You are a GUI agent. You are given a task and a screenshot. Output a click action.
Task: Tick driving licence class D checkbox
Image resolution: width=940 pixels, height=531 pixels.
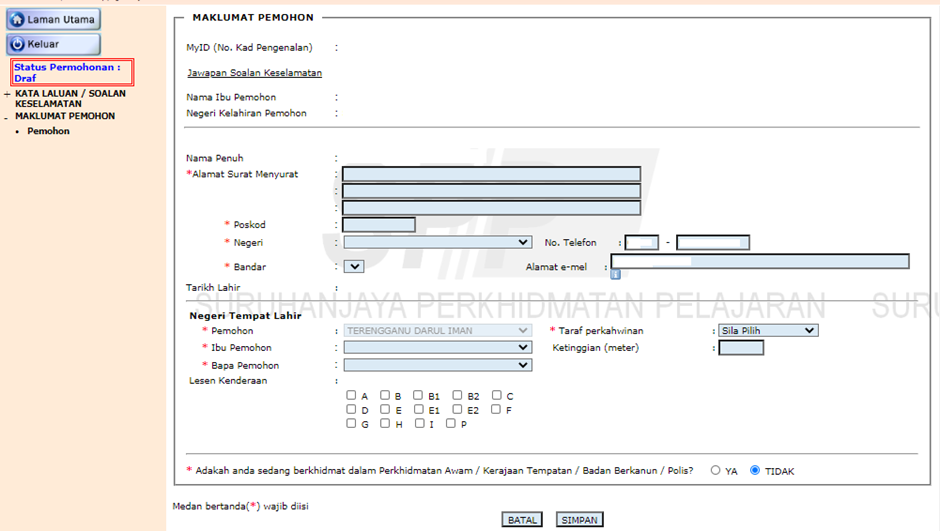351,409
